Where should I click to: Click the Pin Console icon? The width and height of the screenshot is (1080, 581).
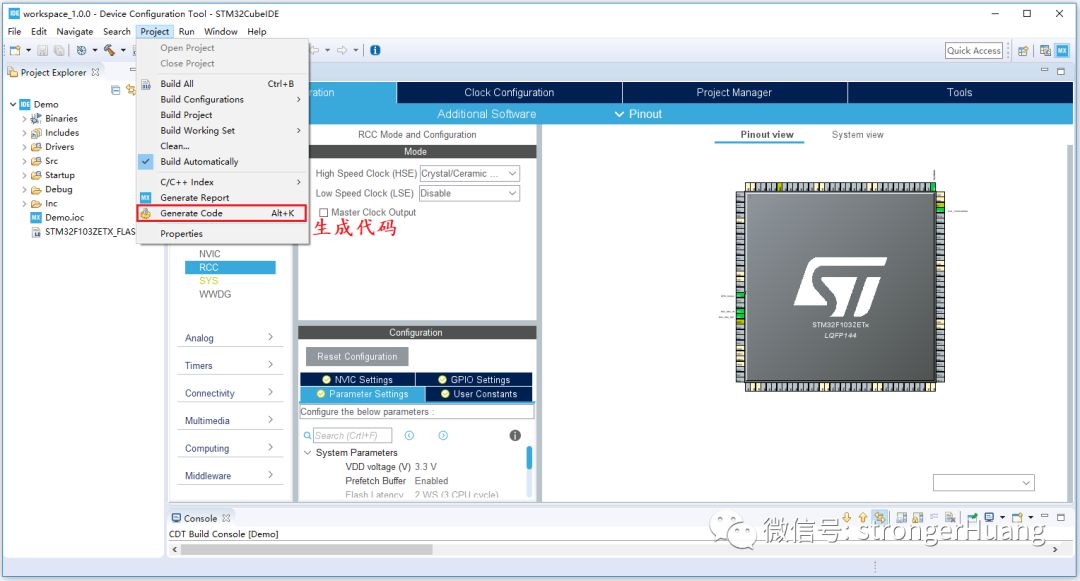[973, 517]
